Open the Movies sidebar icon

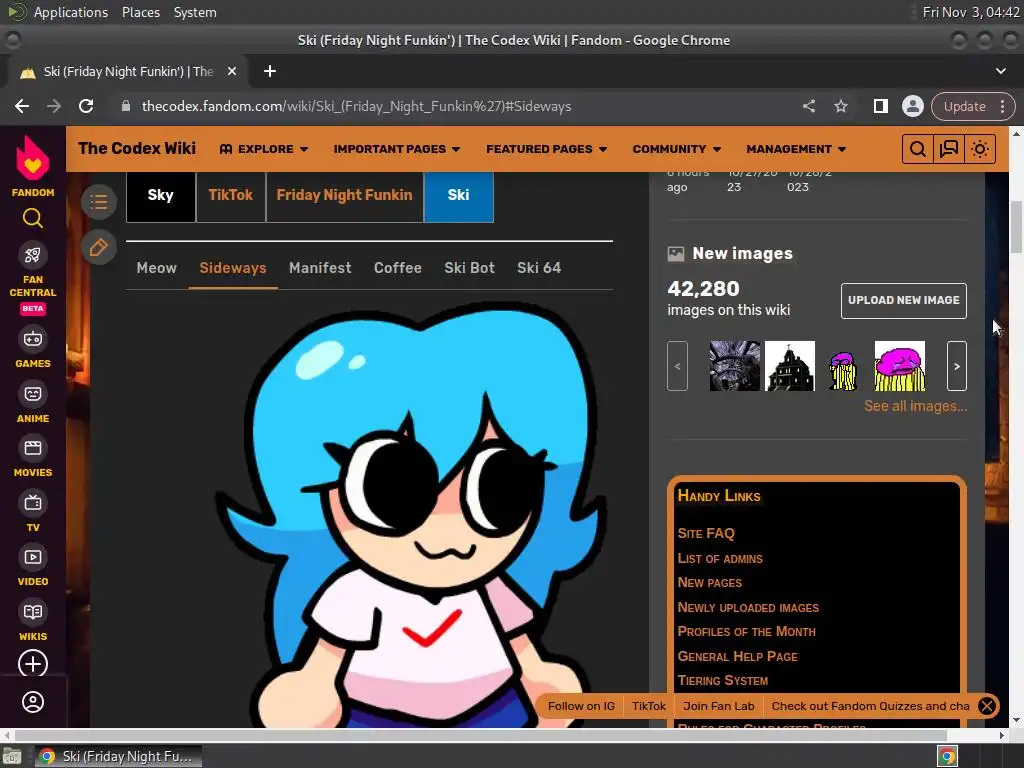pyautogui.click(x=33, y=448)
